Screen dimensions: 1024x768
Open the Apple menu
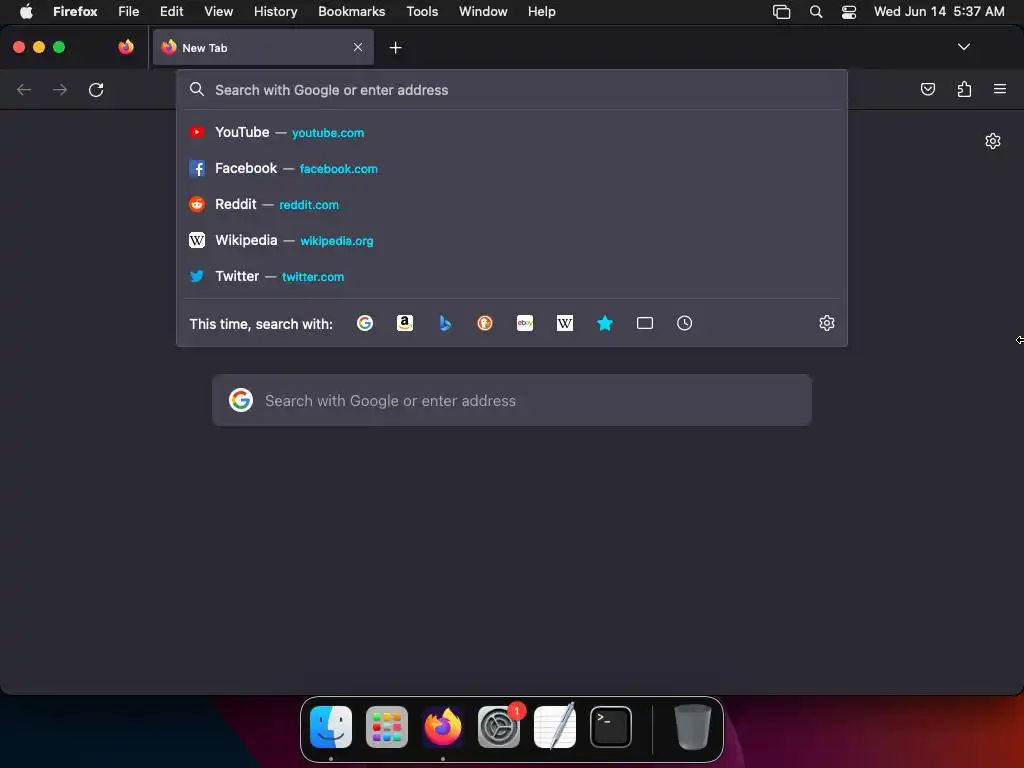click(x=26, y=11)
